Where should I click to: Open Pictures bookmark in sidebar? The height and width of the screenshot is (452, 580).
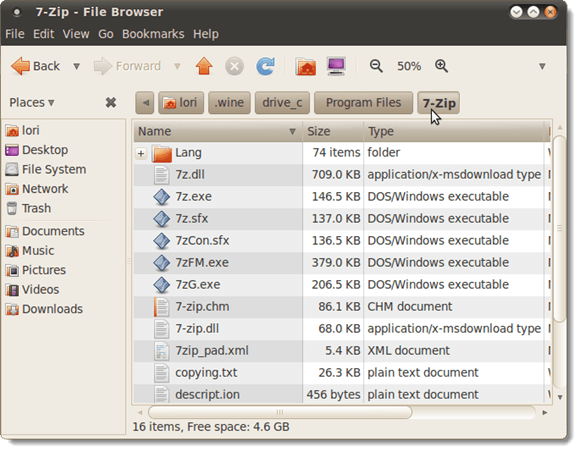click(x=36, y=270)
